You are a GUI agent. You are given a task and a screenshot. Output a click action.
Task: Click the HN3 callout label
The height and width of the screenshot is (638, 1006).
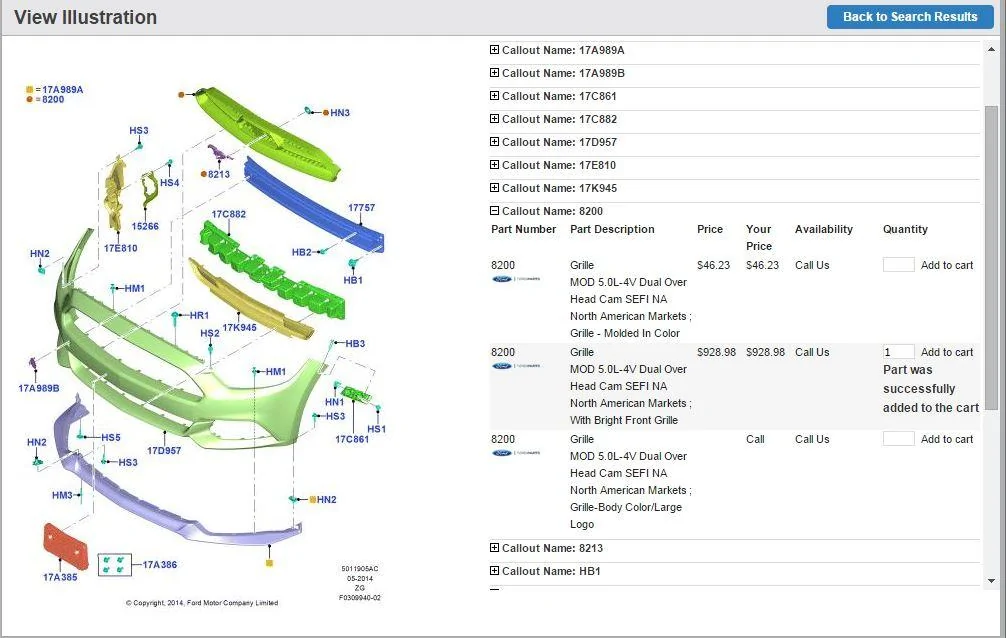click(340, 113)
